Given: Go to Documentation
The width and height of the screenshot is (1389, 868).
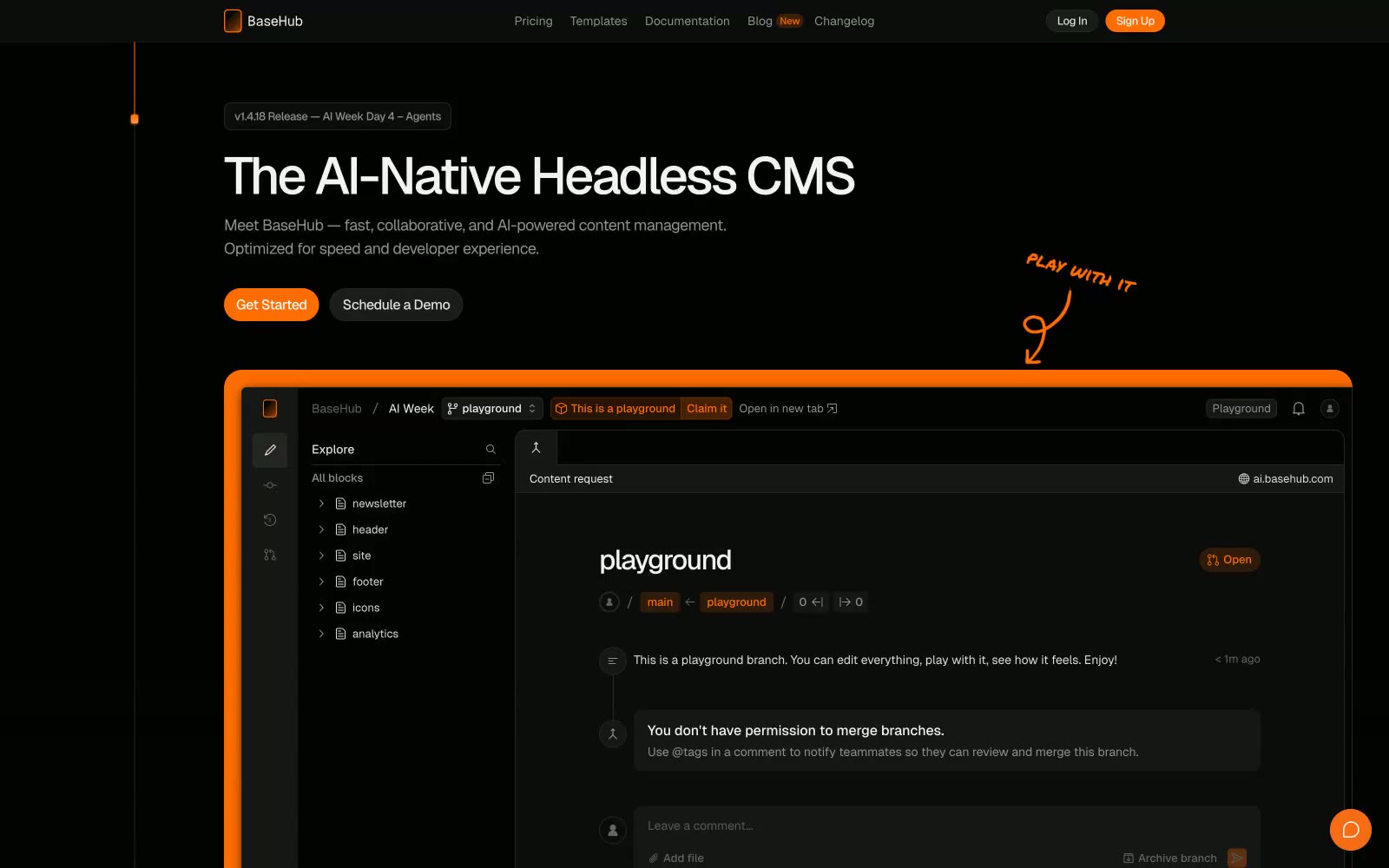Looking at the screenshot, I should 687,21.
